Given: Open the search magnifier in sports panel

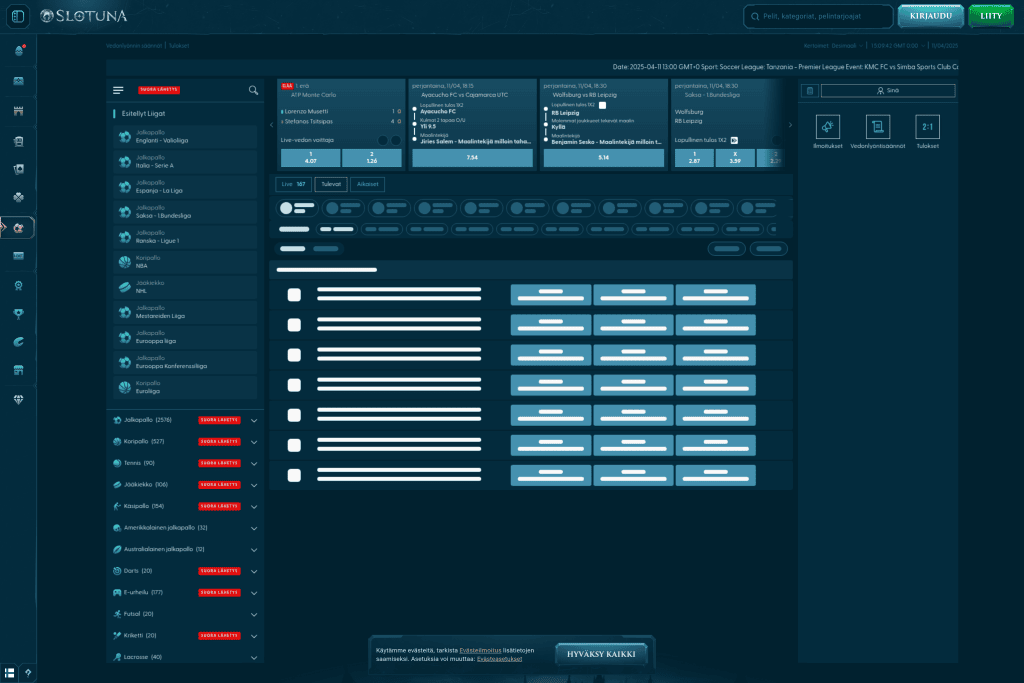Looking at the screenshot, I should click(253, 90).
